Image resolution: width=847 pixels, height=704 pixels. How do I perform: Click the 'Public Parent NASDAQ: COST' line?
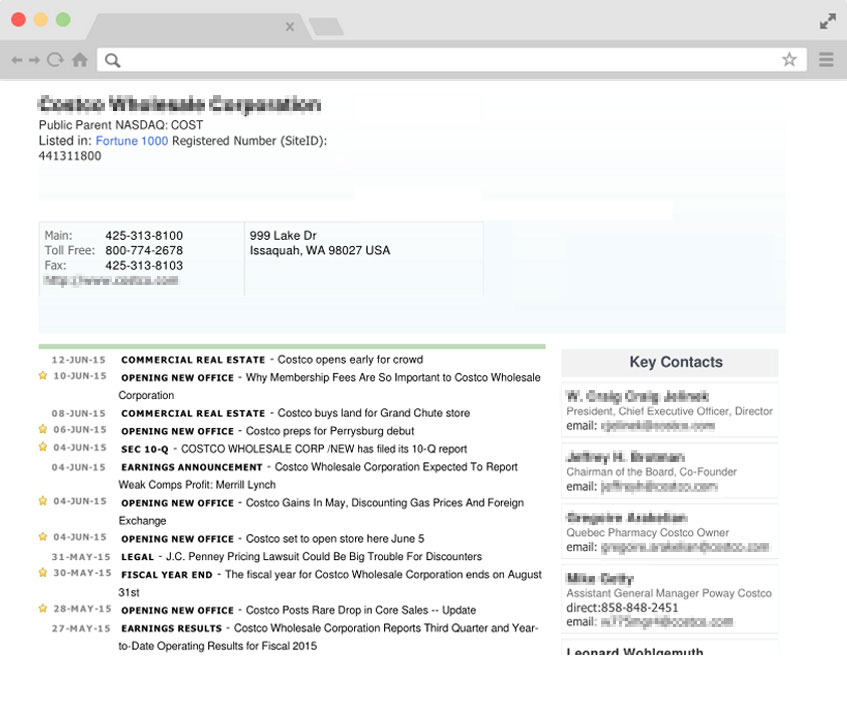point(121,125)
